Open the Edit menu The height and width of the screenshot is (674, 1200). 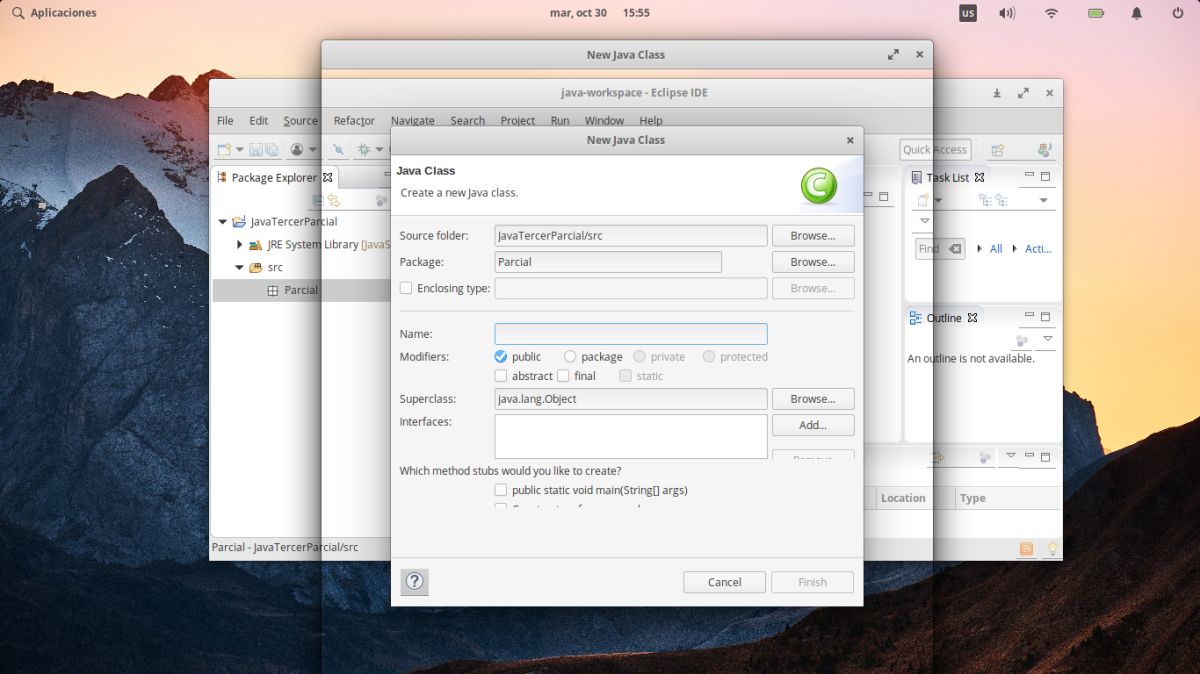[258, 120]
